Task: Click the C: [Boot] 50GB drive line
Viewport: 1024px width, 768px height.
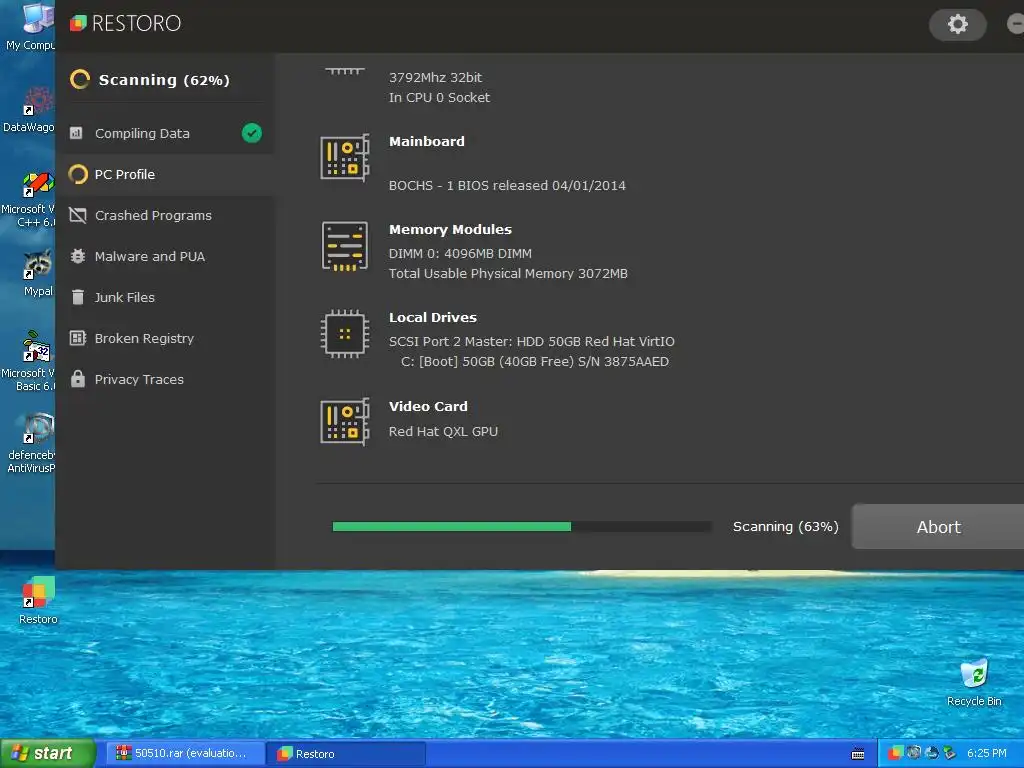Action: (534, 362)
